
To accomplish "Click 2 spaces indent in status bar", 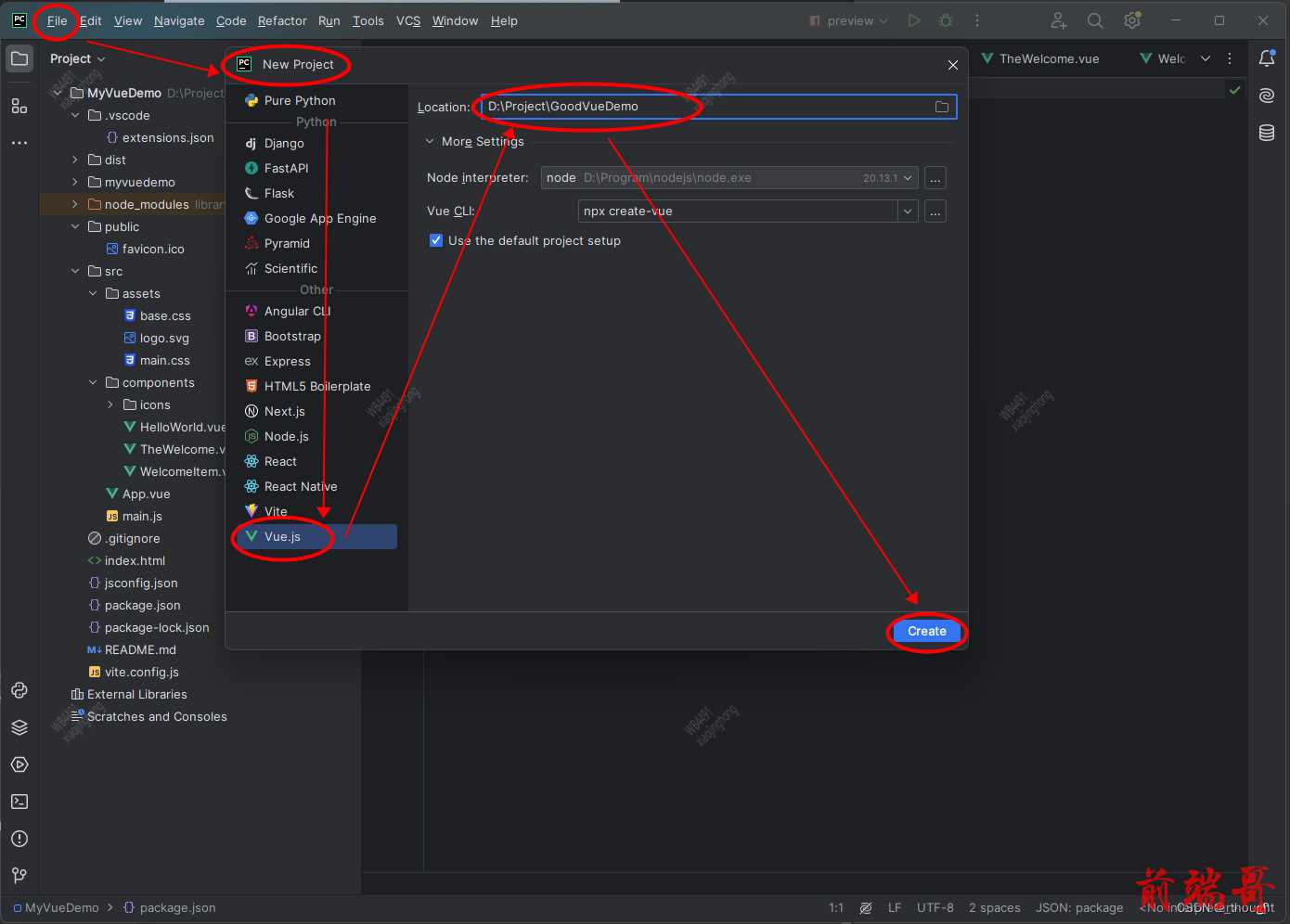I will click(x=995, y=908).
